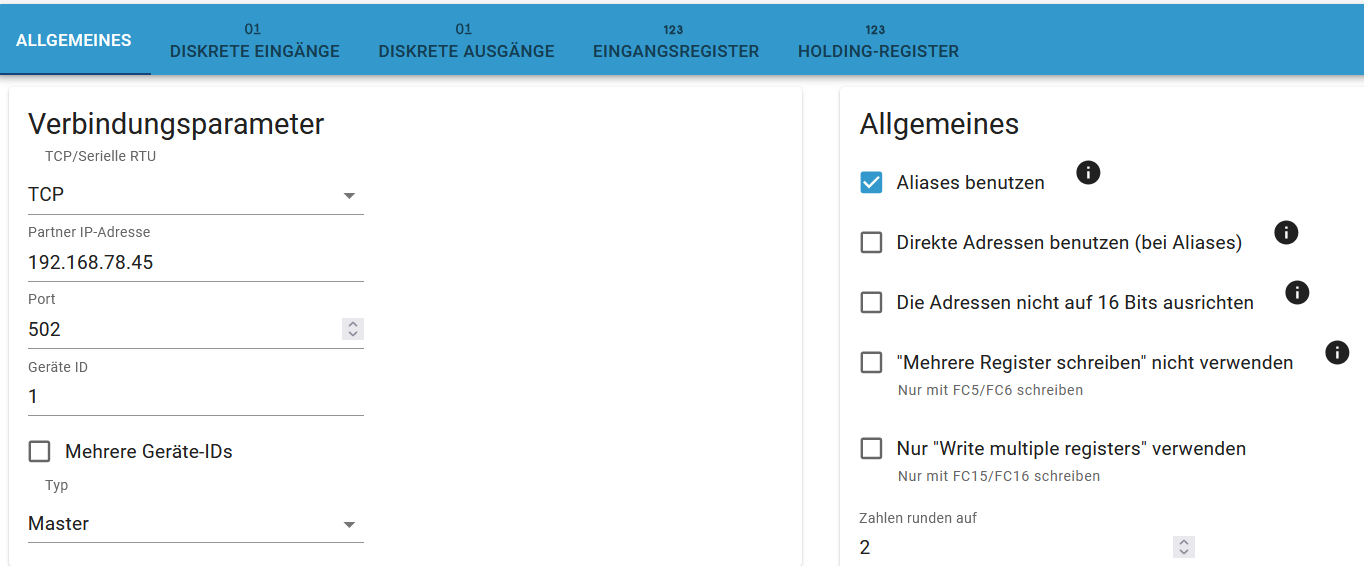Enable Die Adressen nicht auf 16 Bits ausrichten
Viewport: 1364px width, 566px height.
click(x=871, y=303)
